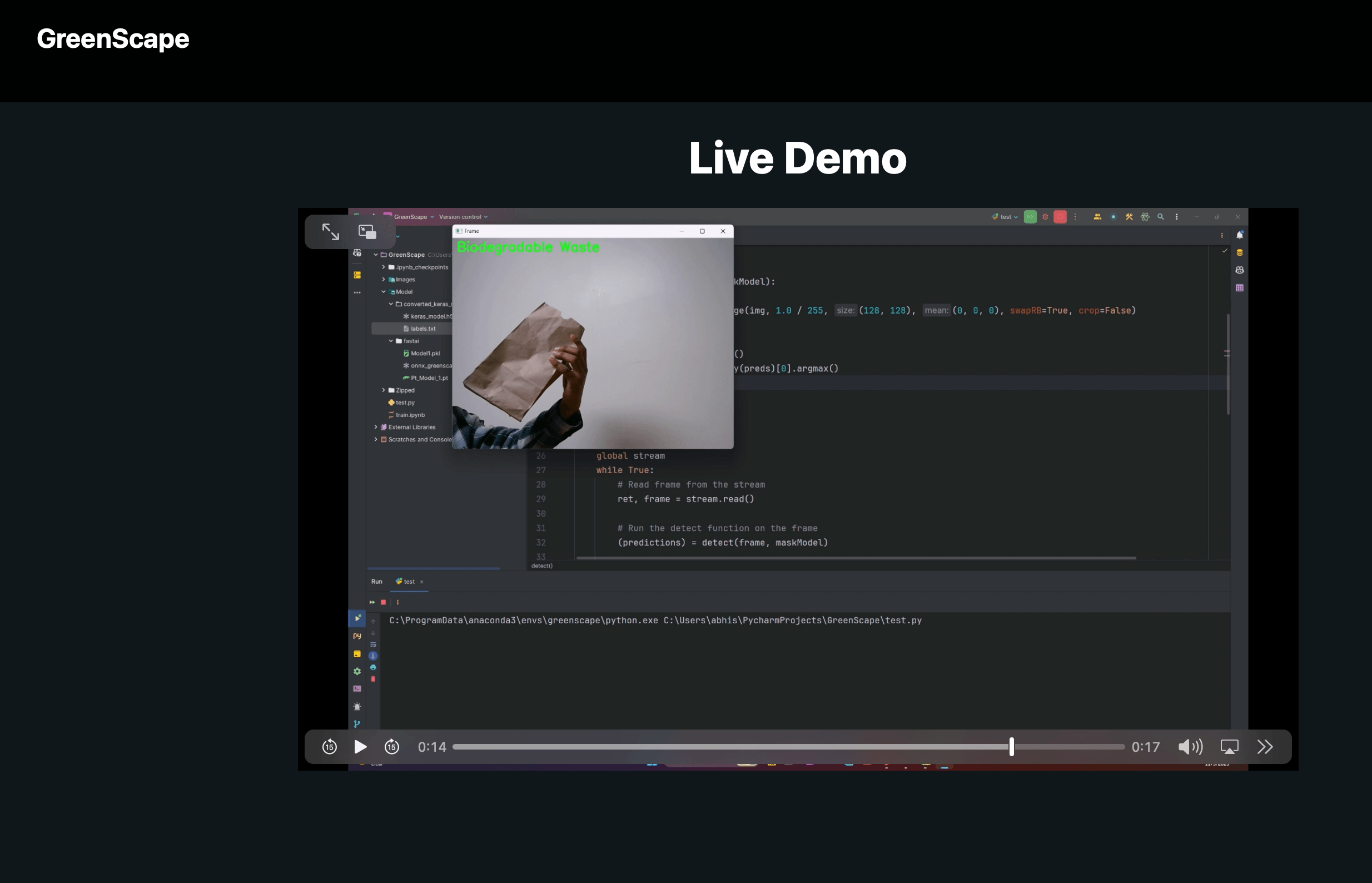Collapse the converted_keras folder

[x=391, y=304]
